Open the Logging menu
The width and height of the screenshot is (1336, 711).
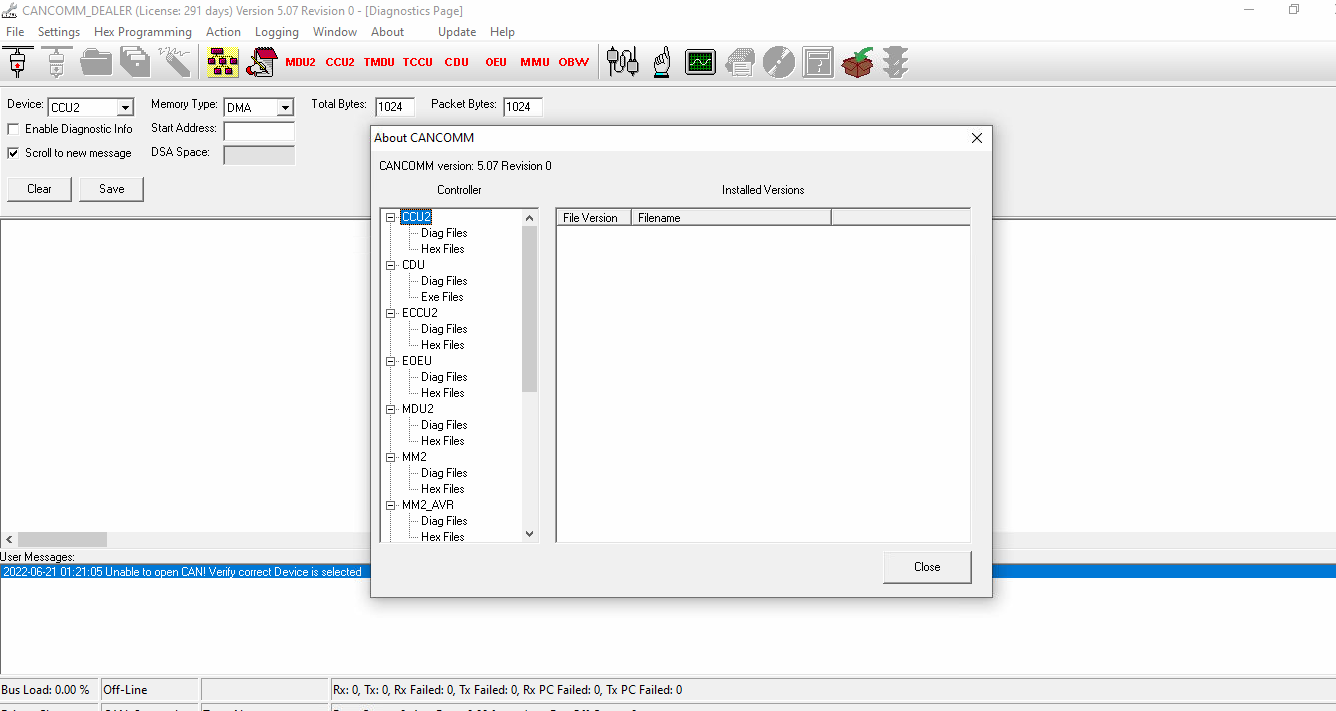(x=276, y=31)
